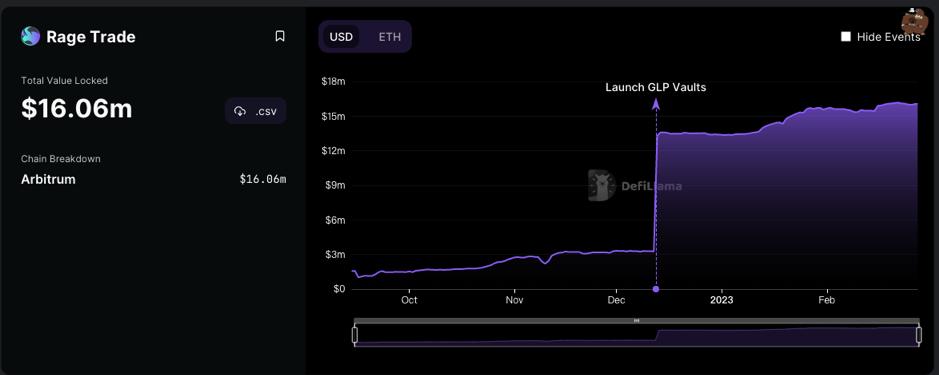939x375 pixels.
Task: Click the event dot on the chart's time axis
Action: click(x=656, y=289)
